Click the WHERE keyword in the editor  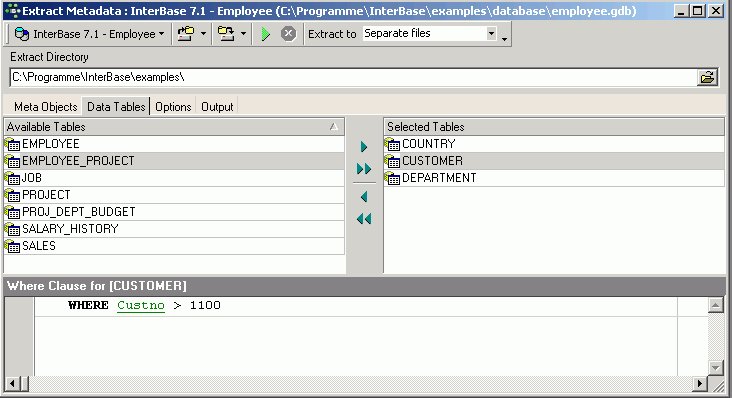(x=88, y=306)
